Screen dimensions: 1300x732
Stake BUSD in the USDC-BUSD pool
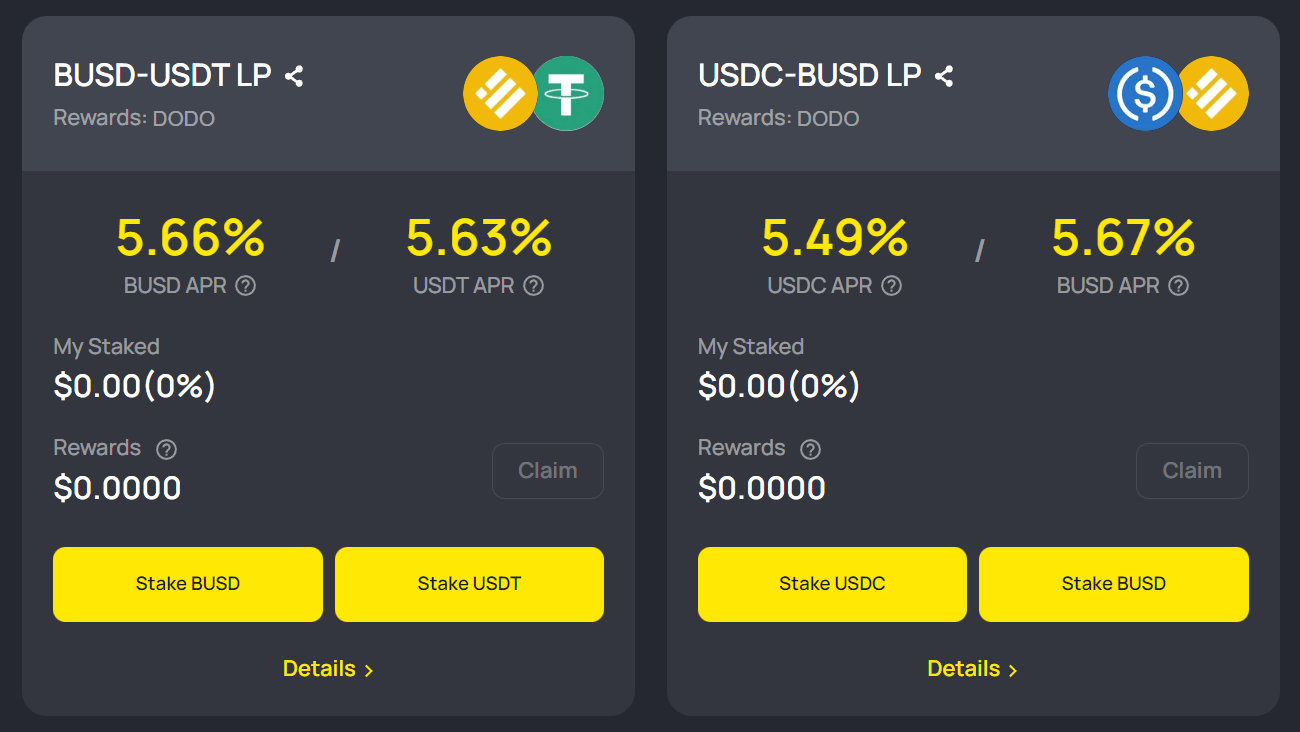[x=1114, y=584]
